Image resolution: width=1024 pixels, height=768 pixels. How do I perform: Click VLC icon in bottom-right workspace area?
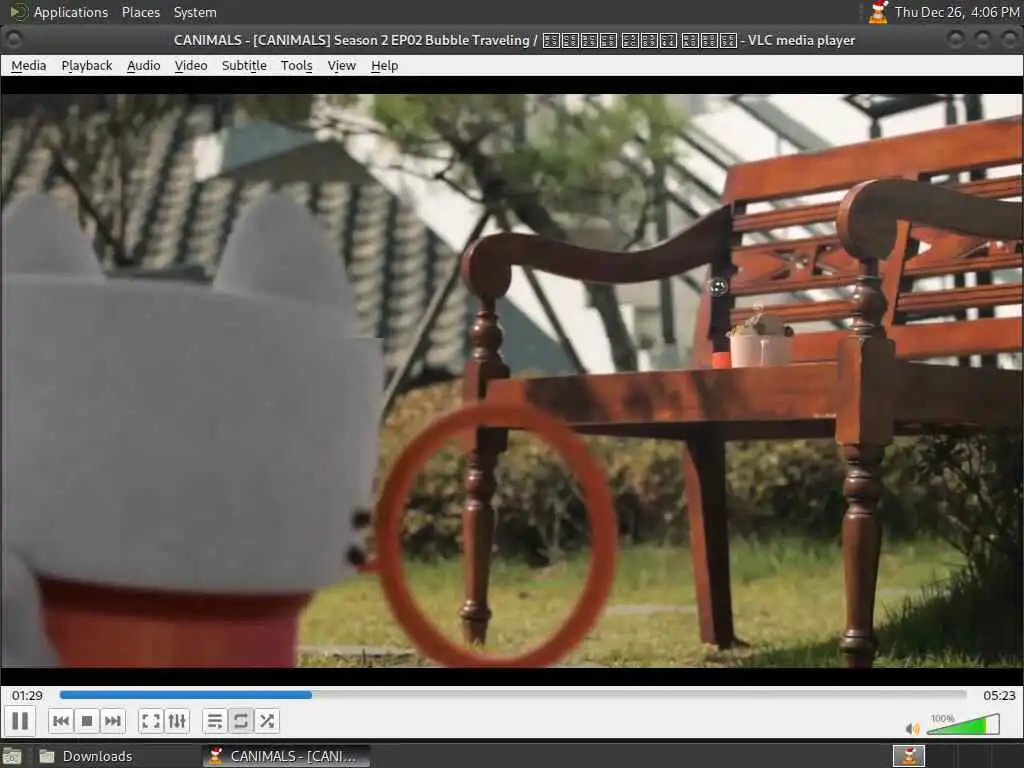coord(909,756)
